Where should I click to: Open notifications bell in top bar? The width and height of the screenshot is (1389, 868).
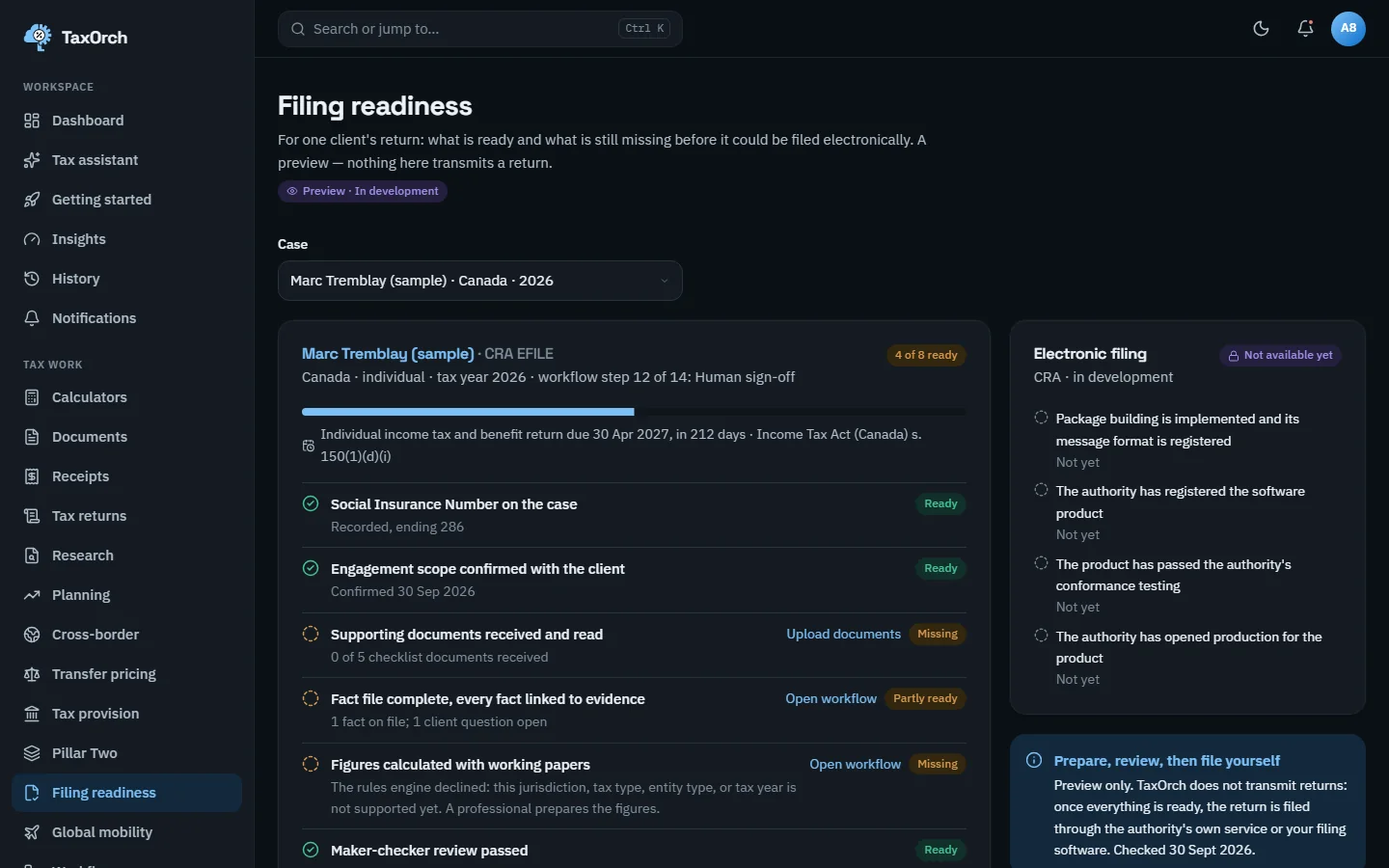pos(1305,28)
